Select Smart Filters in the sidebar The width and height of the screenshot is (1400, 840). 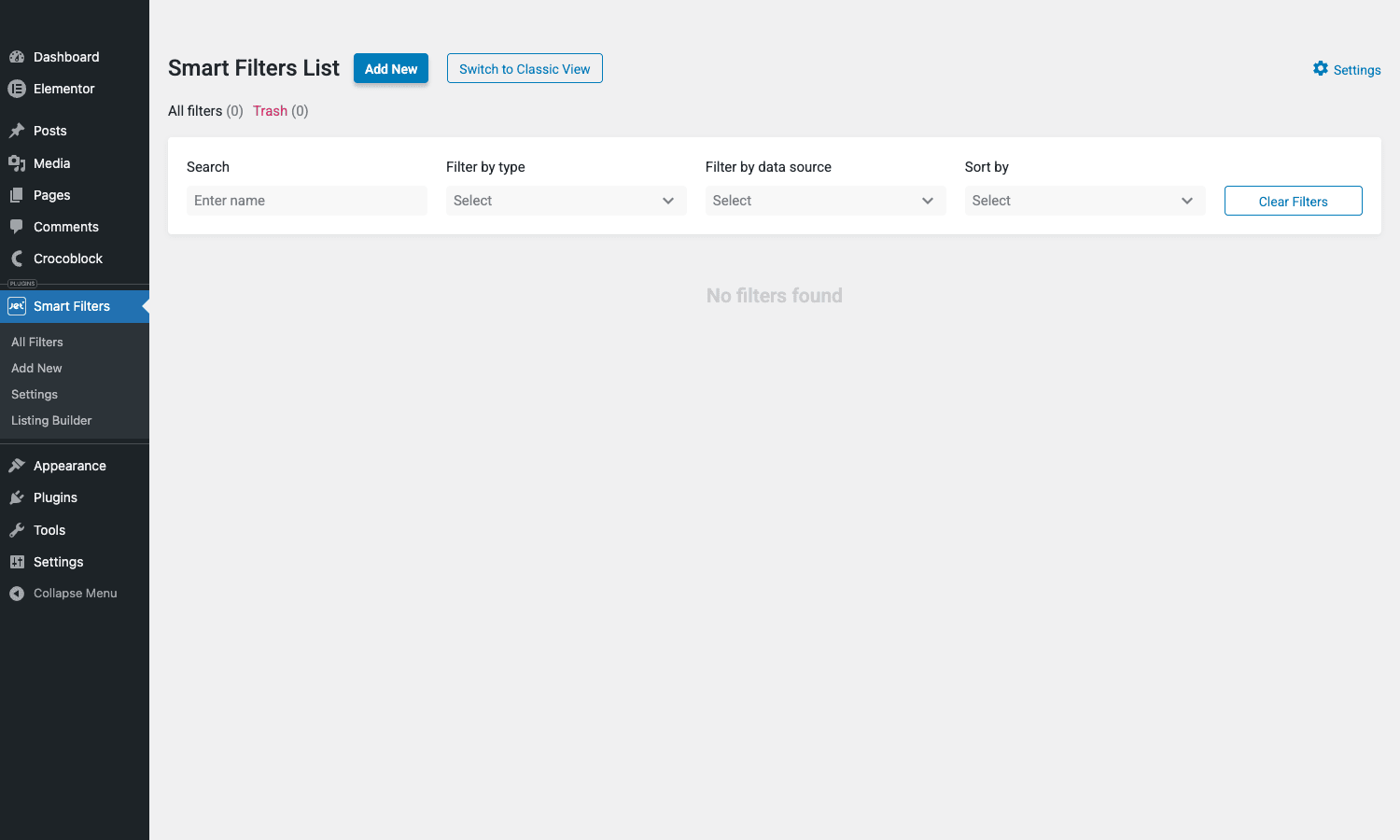[75, 306]
